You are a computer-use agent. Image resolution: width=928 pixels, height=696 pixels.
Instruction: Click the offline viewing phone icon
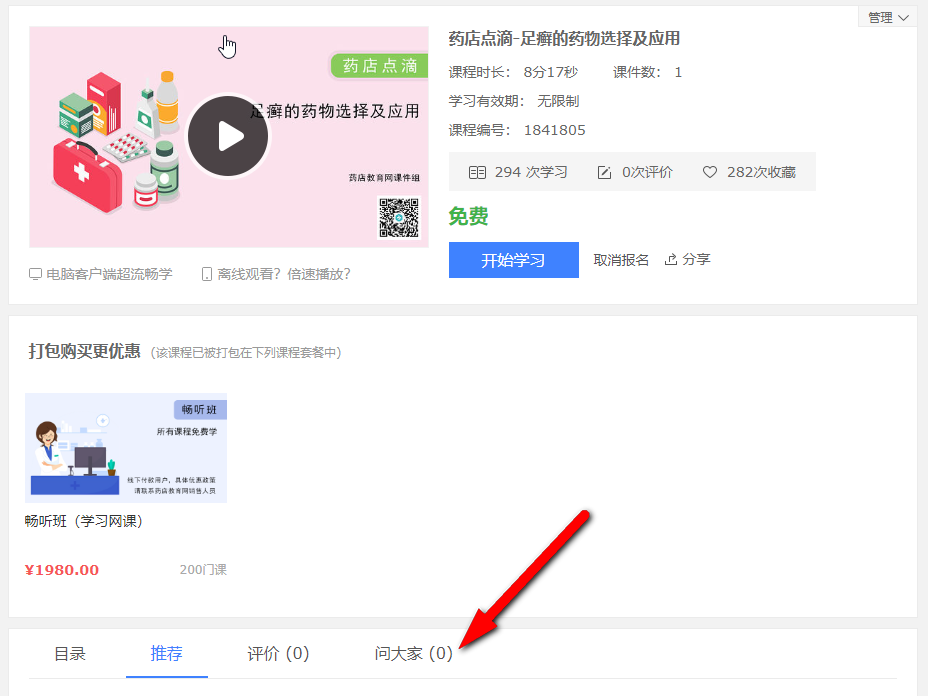(x=207, y=274)
